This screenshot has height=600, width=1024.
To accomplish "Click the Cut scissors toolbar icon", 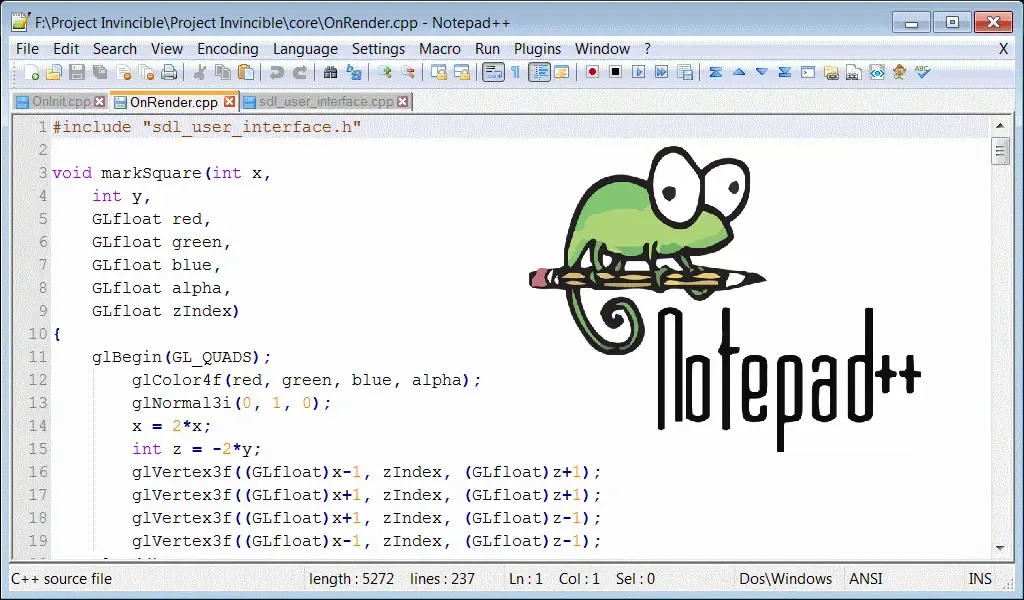I will [200, 72].
